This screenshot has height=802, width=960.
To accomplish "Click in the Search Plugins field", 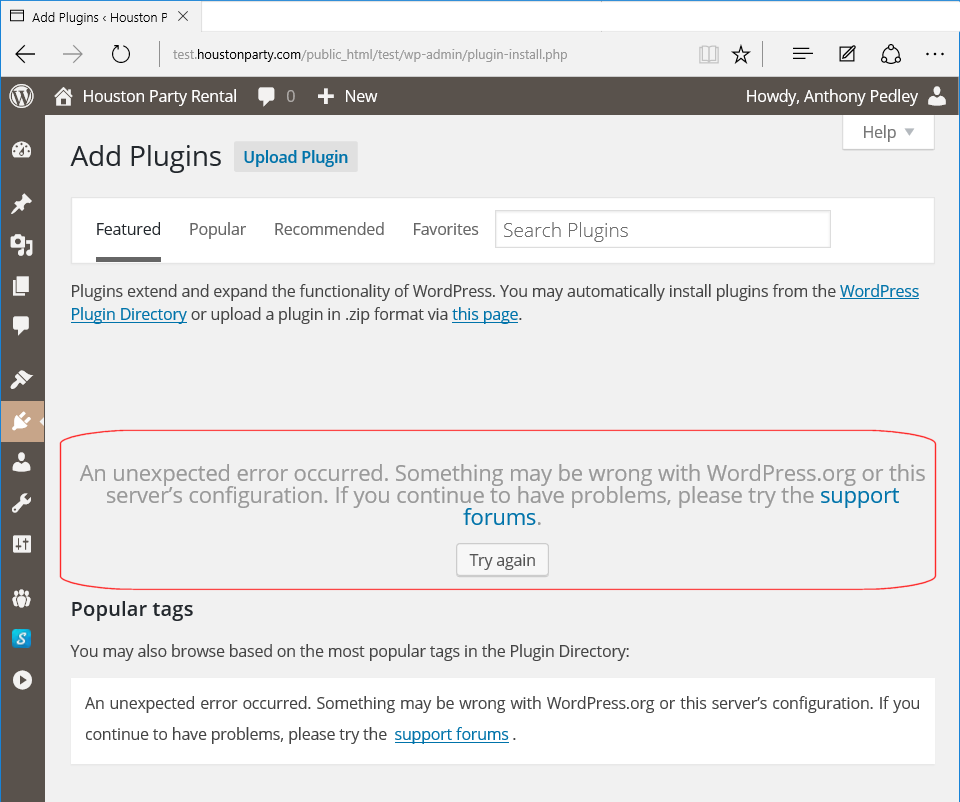I will (662, 230).
